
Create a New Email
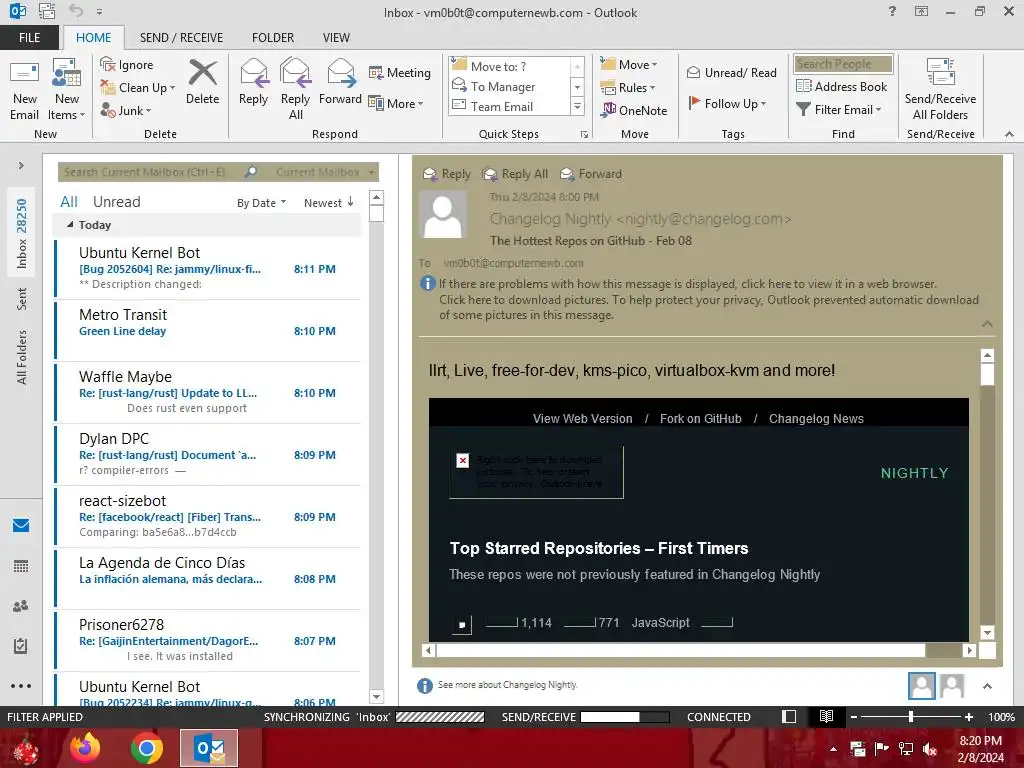tap(25, 89)
